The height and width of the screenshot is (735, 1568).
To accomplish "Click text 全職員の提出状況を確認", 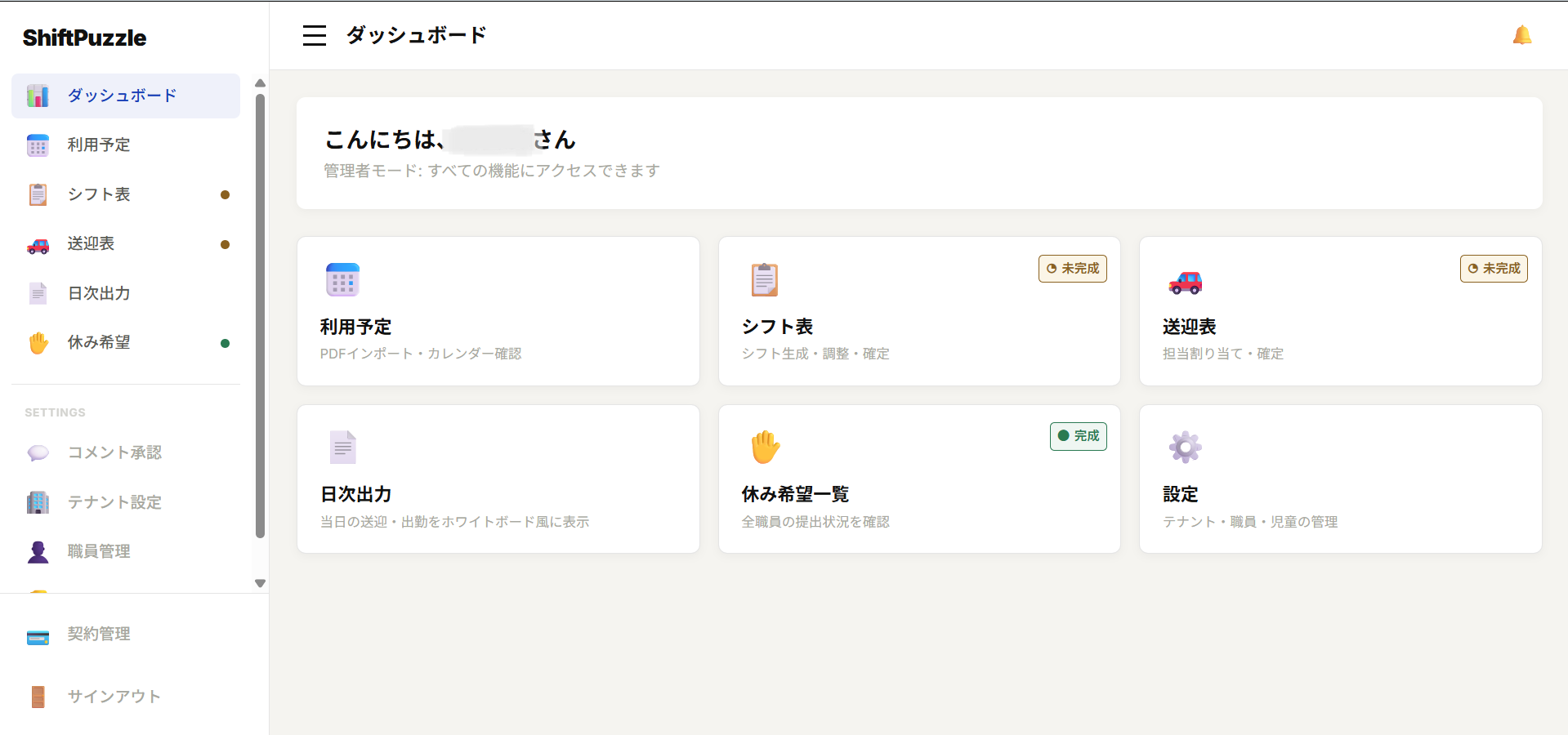I will tap(815, 522).
